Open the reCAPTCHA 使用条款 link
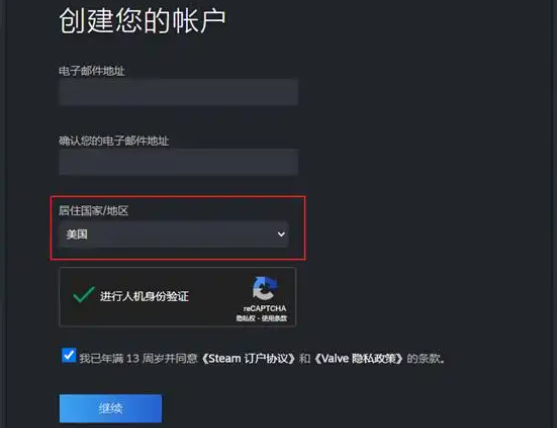This screenshot has width=557, height=428. click(274, 318)
